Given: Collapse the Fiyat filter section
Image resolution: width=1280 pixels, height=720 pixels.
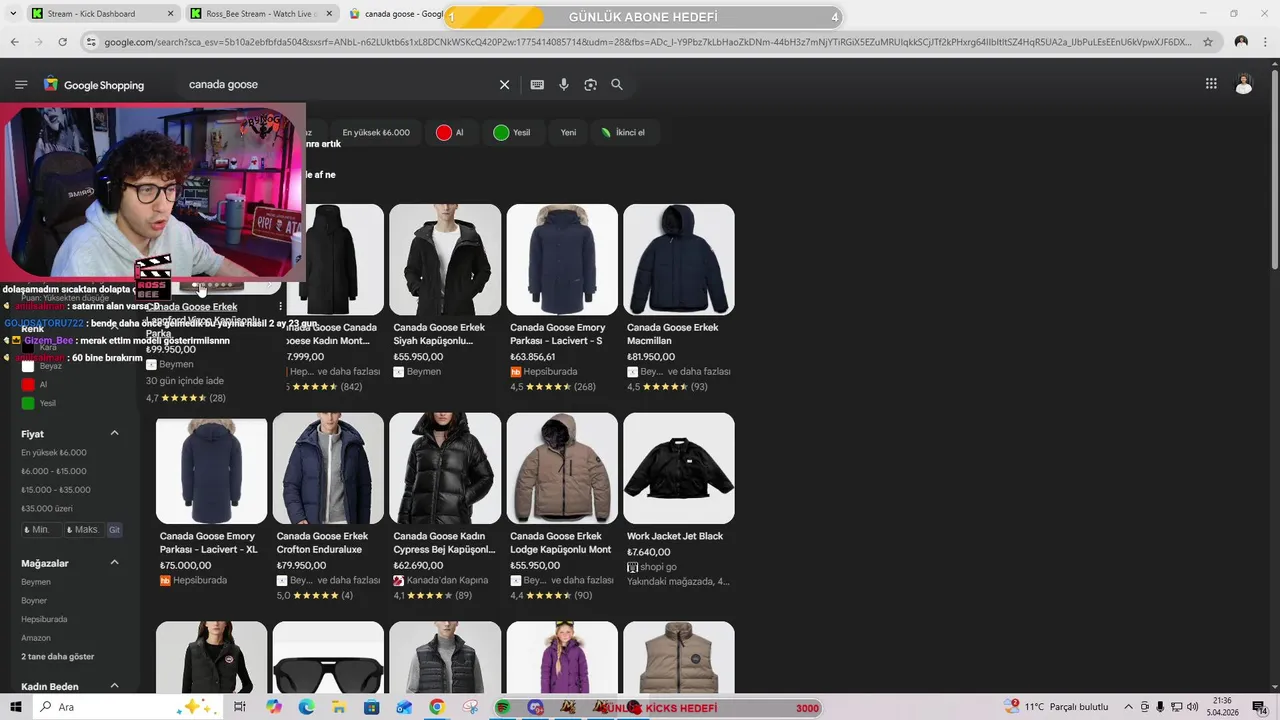Looking at the screenshot, I should (x=114, y=433).
